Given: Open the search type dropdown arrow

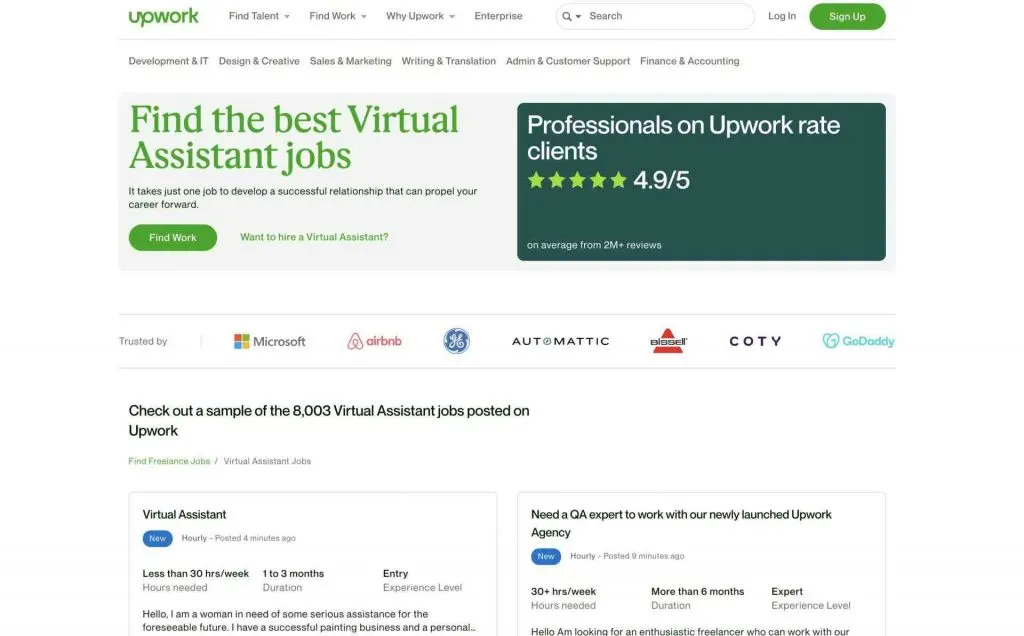Looking at the screenshot, I should pyautogui.click(x=579, y=16).
